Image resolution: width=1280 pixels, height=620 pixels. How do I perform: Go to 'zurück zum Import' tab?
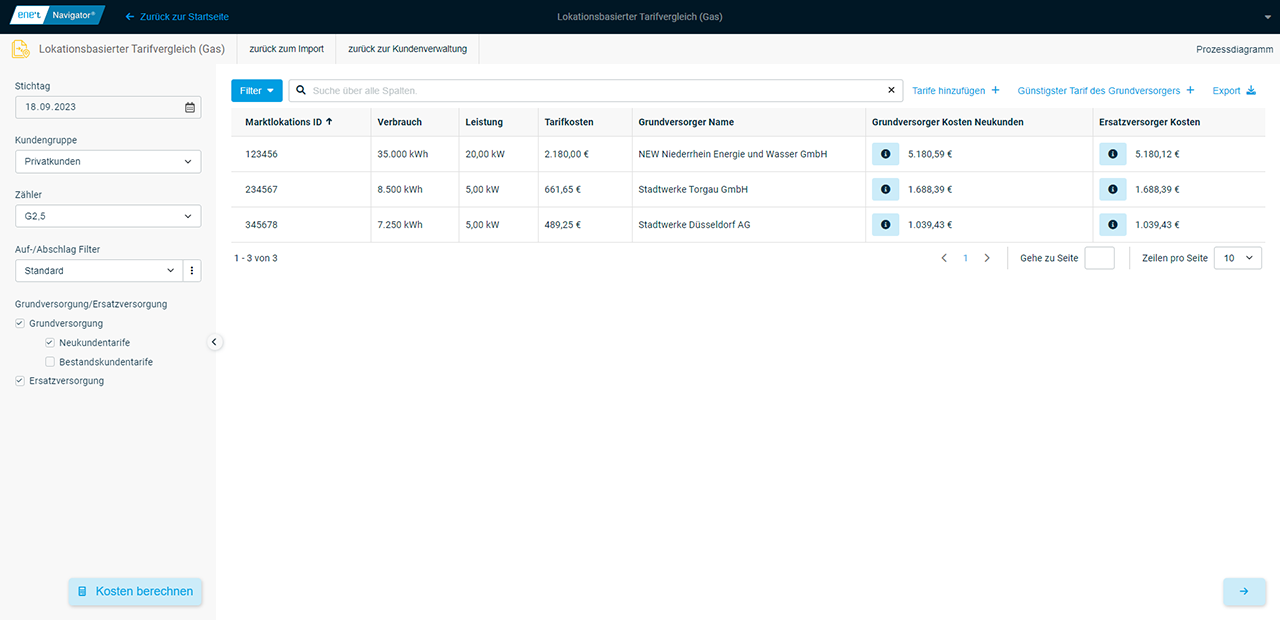click(286, 49)
